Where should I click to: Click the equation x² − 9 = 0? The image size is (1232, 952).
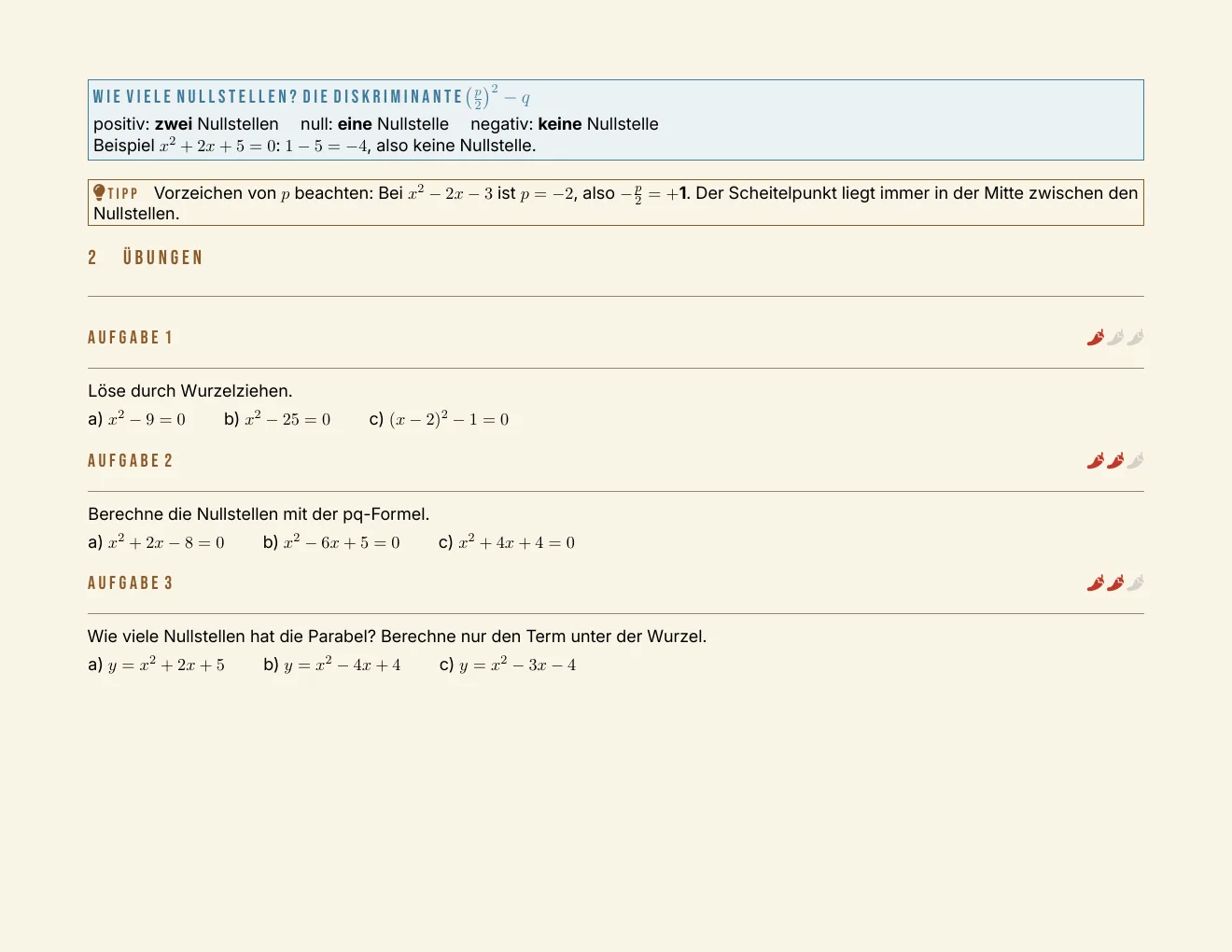click(147, 419)
